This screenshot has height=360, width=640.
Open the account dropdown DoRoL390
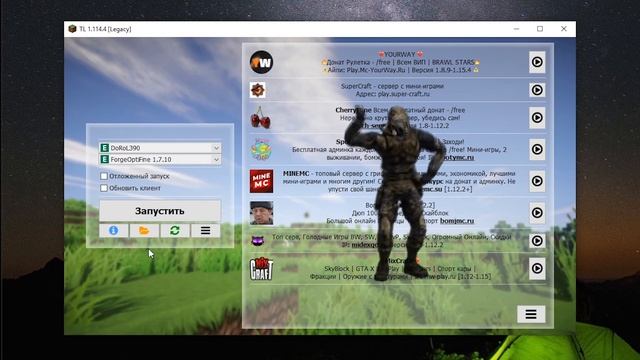tap(160, 148)
